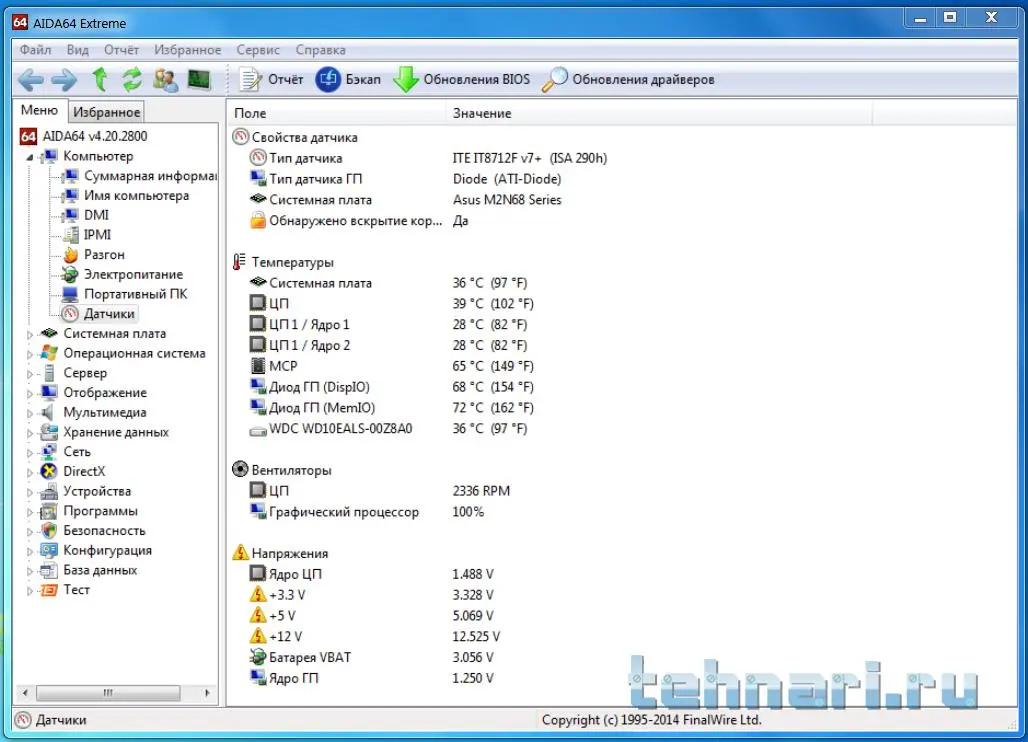The height and width of the screenshot is (742, 1028).
Task: Open the Справка menu
Action: [321, 50]
